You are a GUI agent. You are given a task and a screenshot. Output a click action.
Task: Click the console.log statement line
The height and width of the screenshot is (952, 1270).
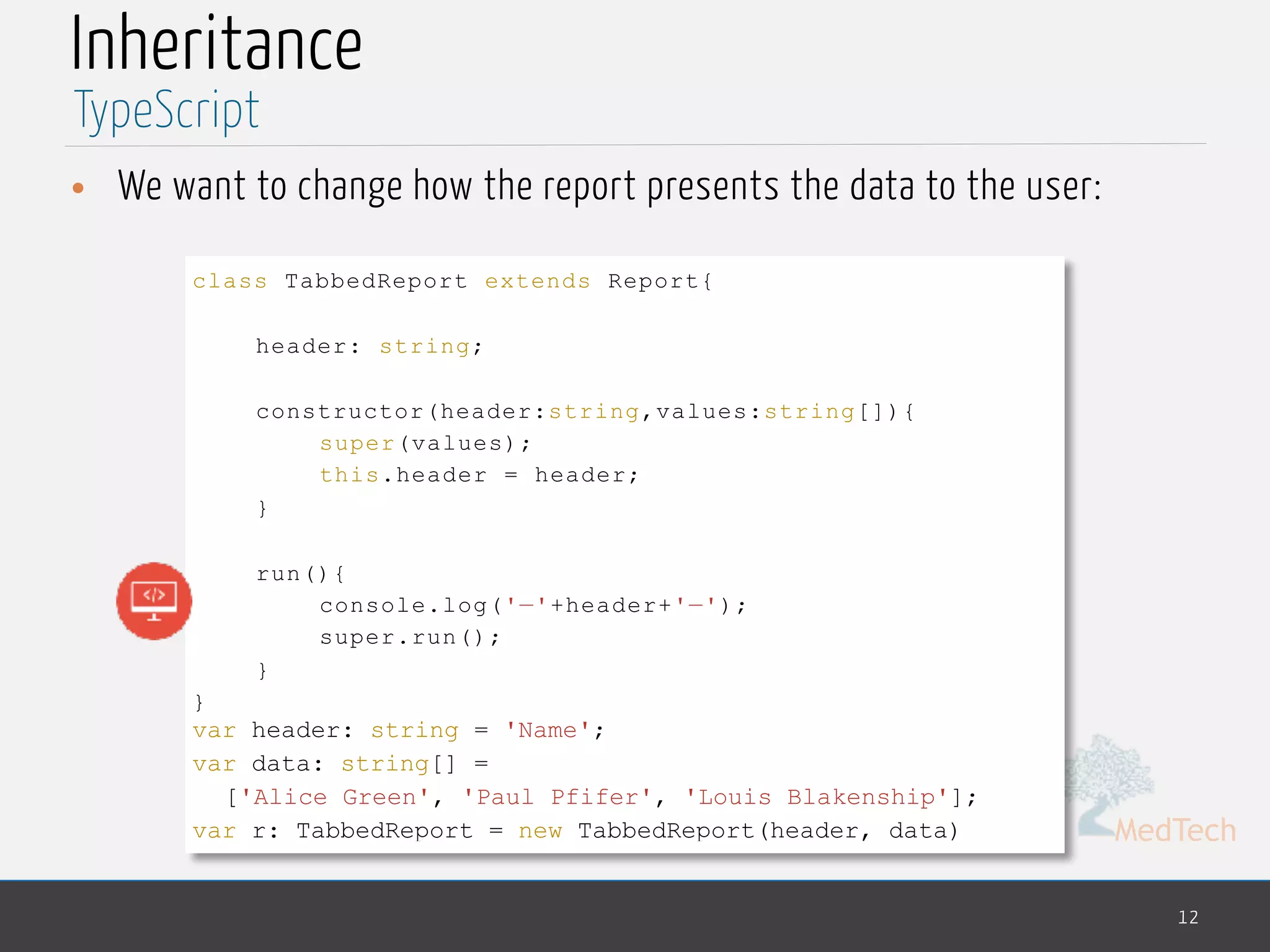point(533,606)
